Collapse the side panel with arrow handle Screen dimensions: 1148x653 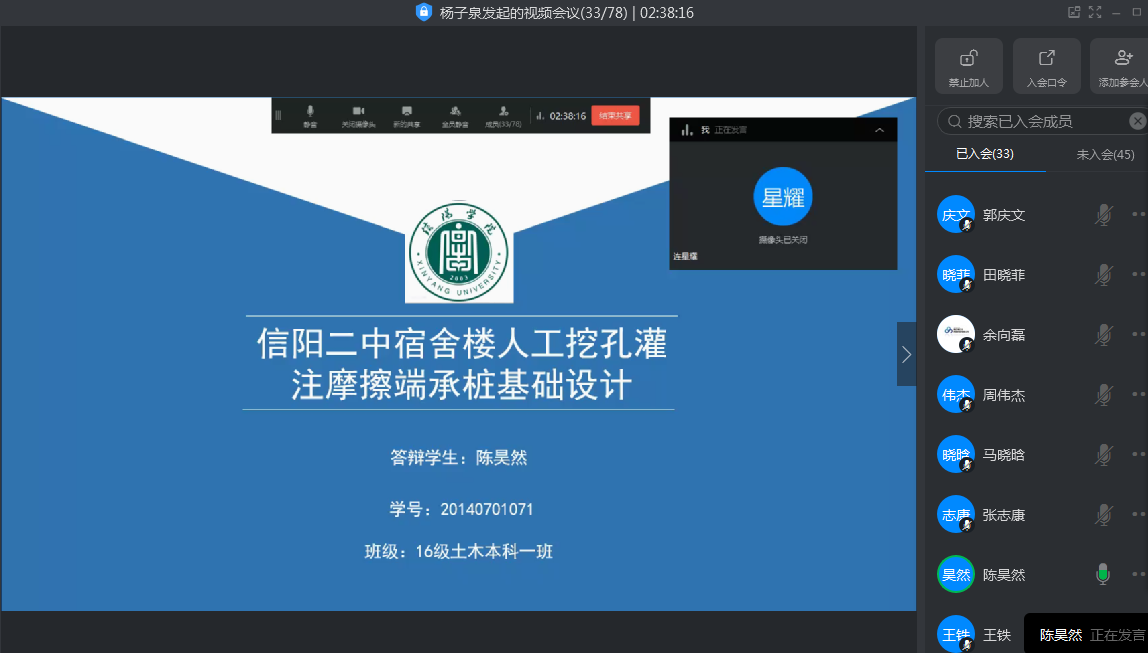[x=906, y=354]
